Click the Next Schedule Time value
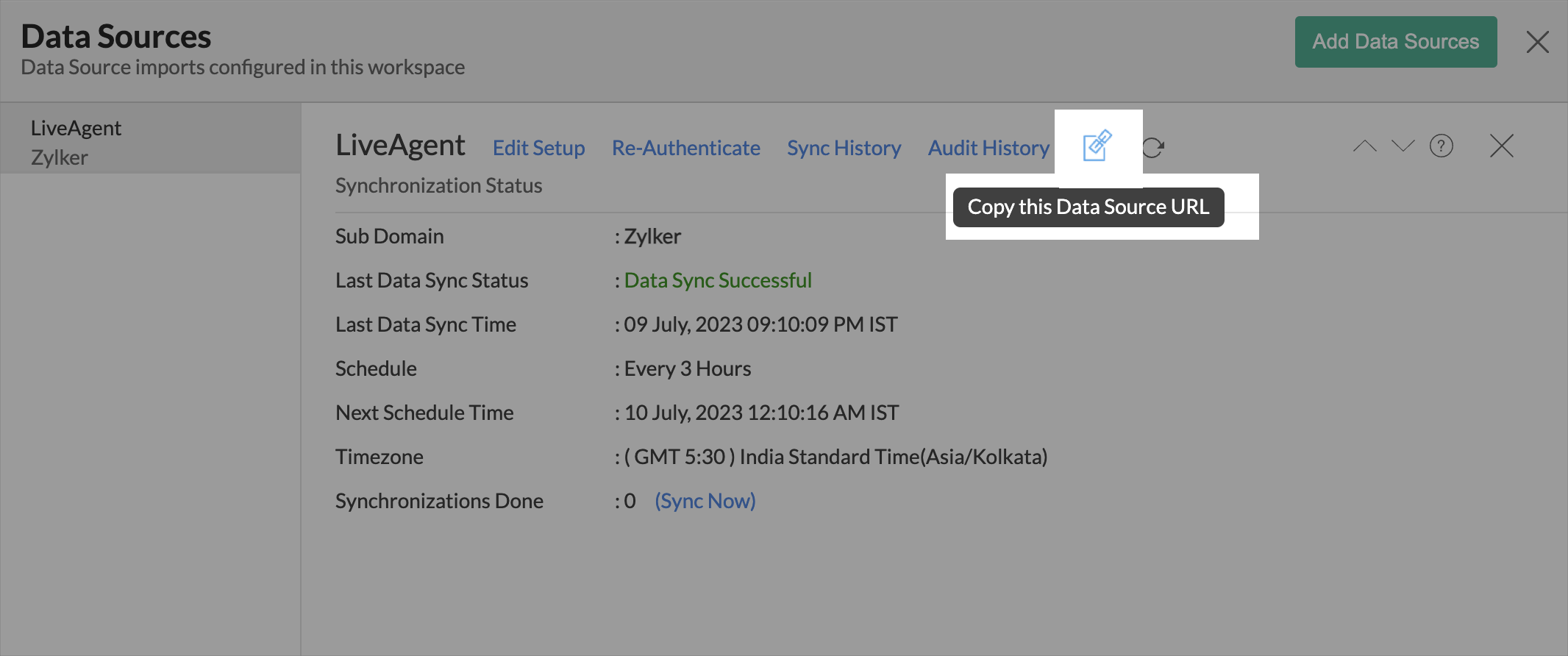 pos(761,413)
